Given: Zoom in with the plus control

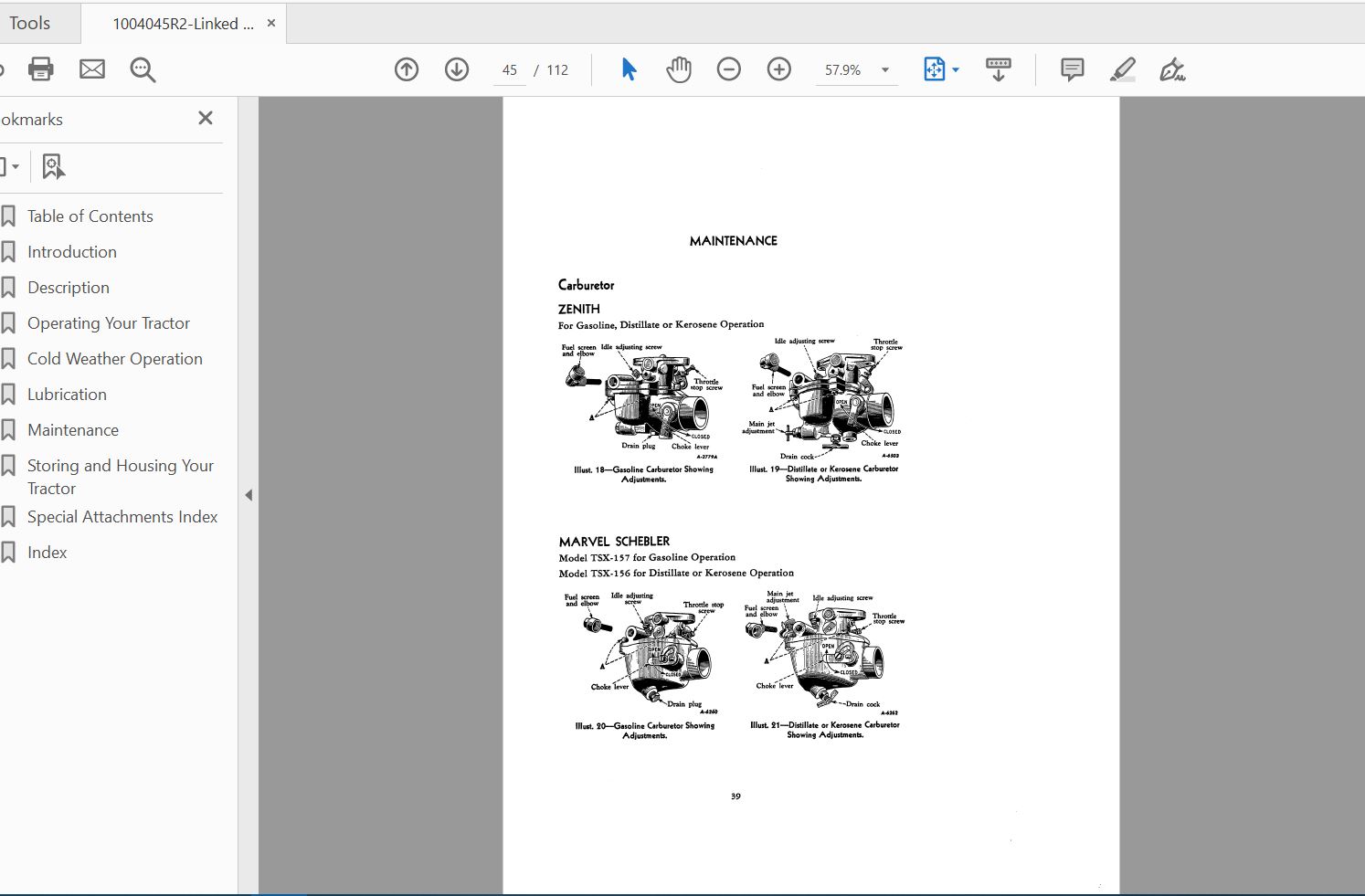Looking at the screenshot, I should tap(778, 69).
